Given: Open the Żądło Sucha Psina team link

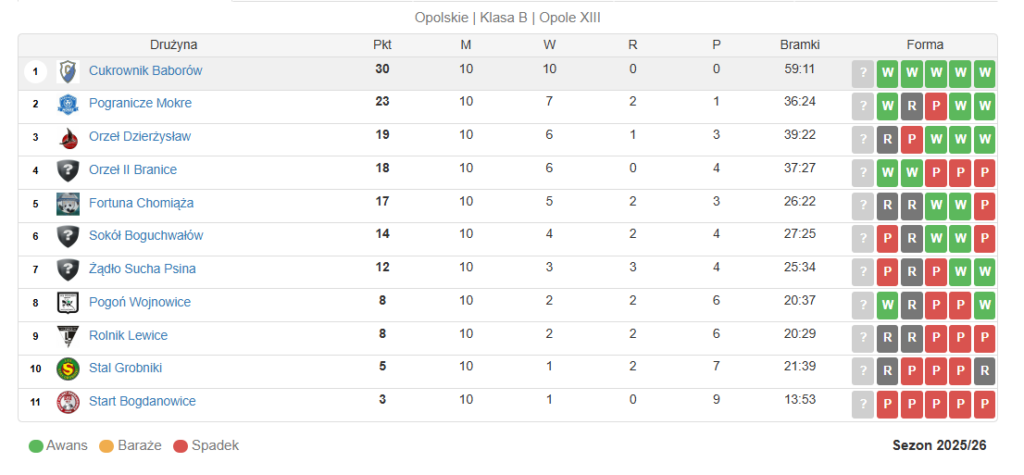Looking at the screenshot, I should click(142, 269).
